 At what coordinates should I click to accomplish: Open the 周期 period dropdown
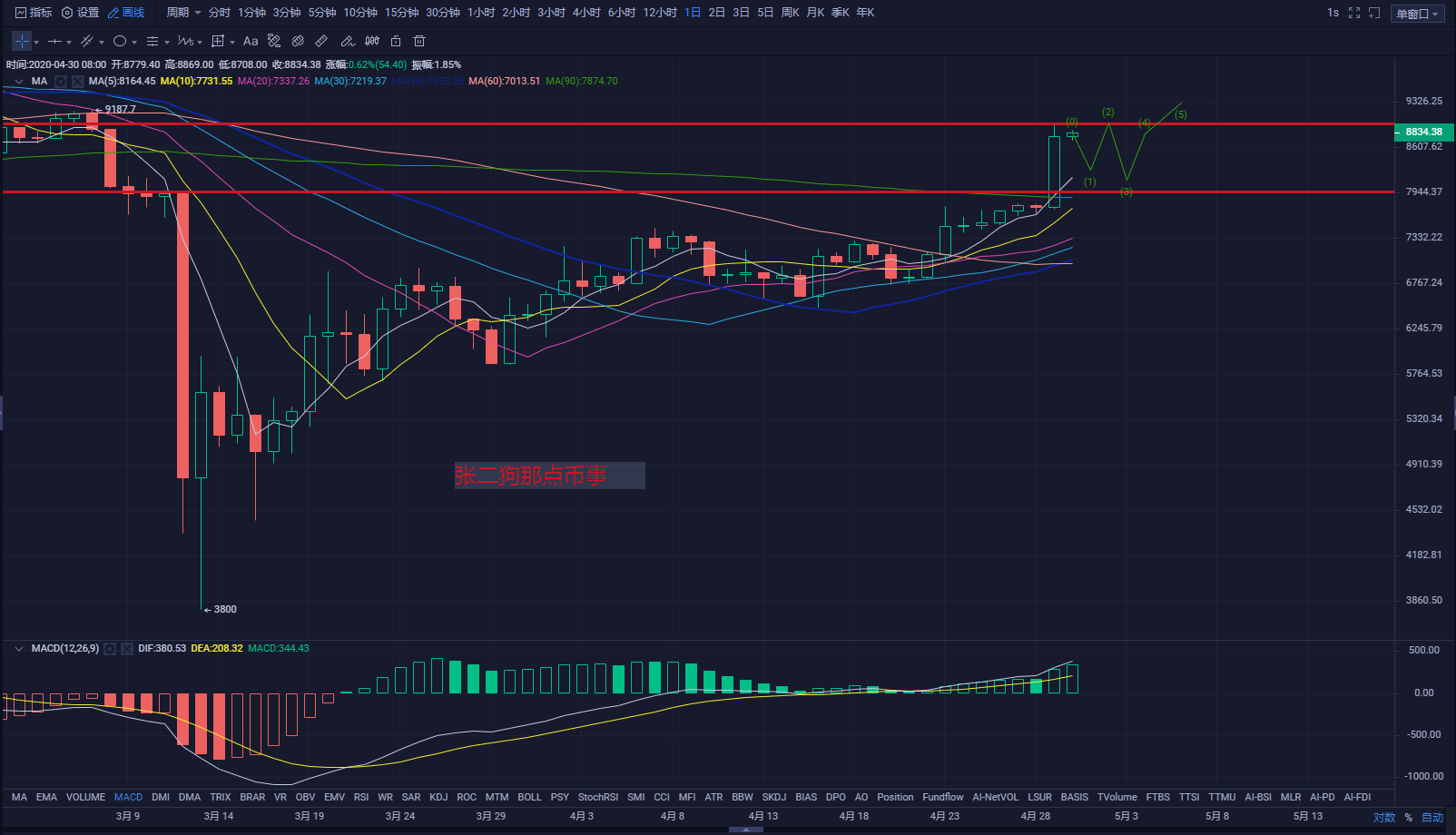(x=183, y=13)
